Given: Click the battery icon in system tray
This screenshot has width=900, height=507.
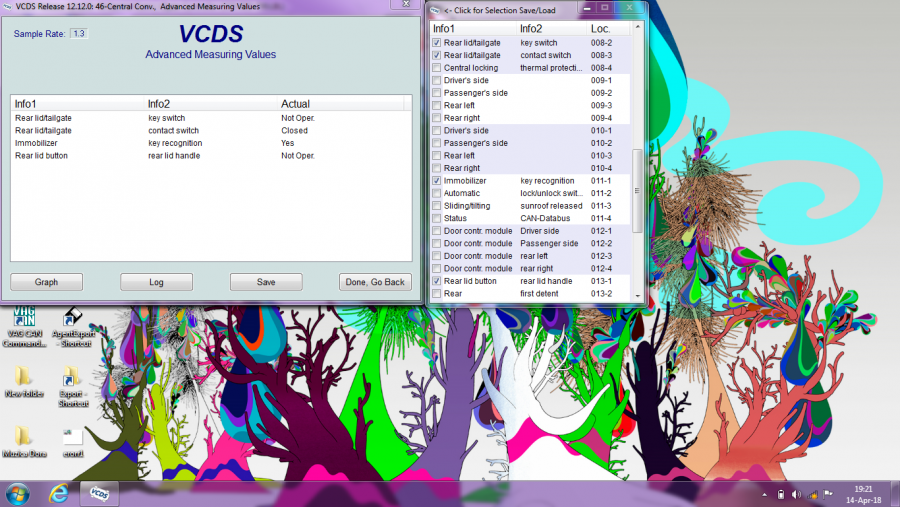Looking at the screenshot, I should (782, 494).
